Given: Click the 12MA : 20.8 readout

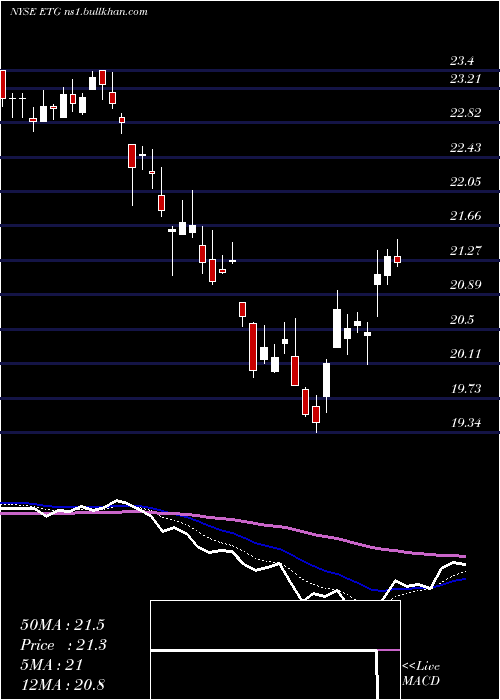Looking at the screenshot, I should (x=62, y=685).
